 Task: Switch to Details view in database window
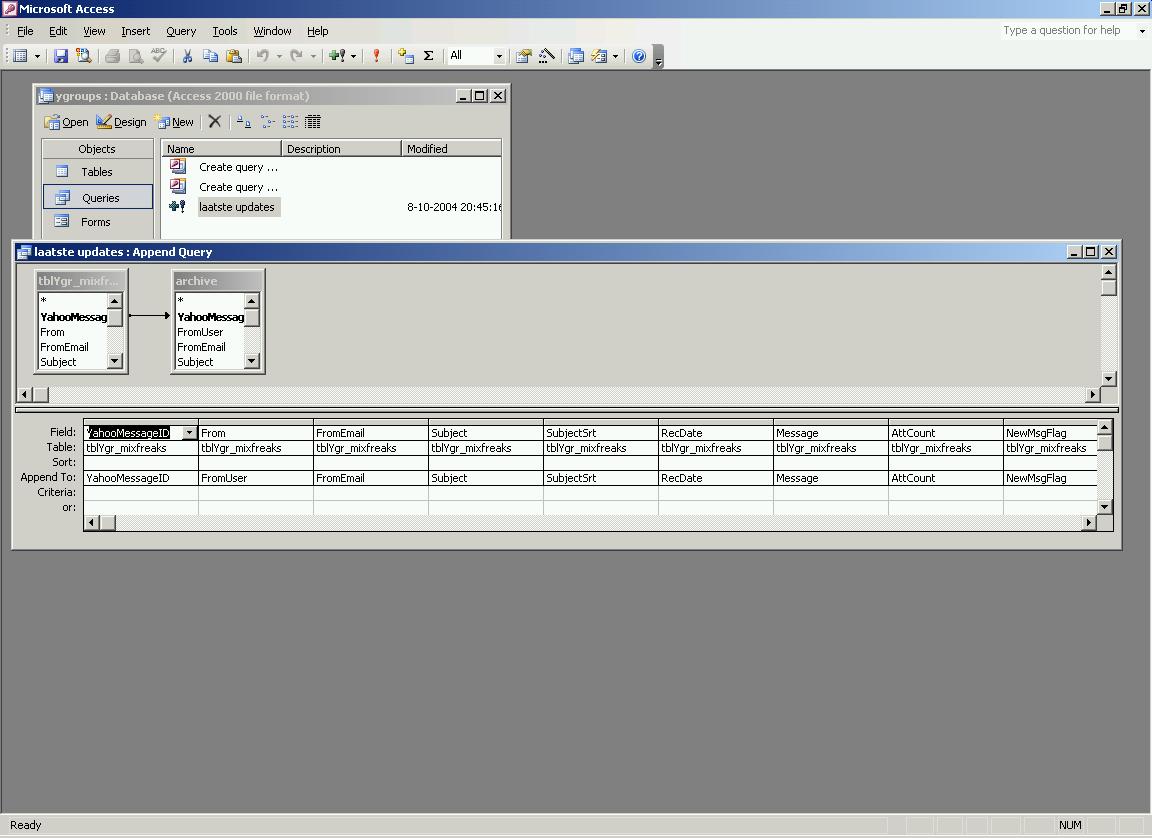pos(313,122)
